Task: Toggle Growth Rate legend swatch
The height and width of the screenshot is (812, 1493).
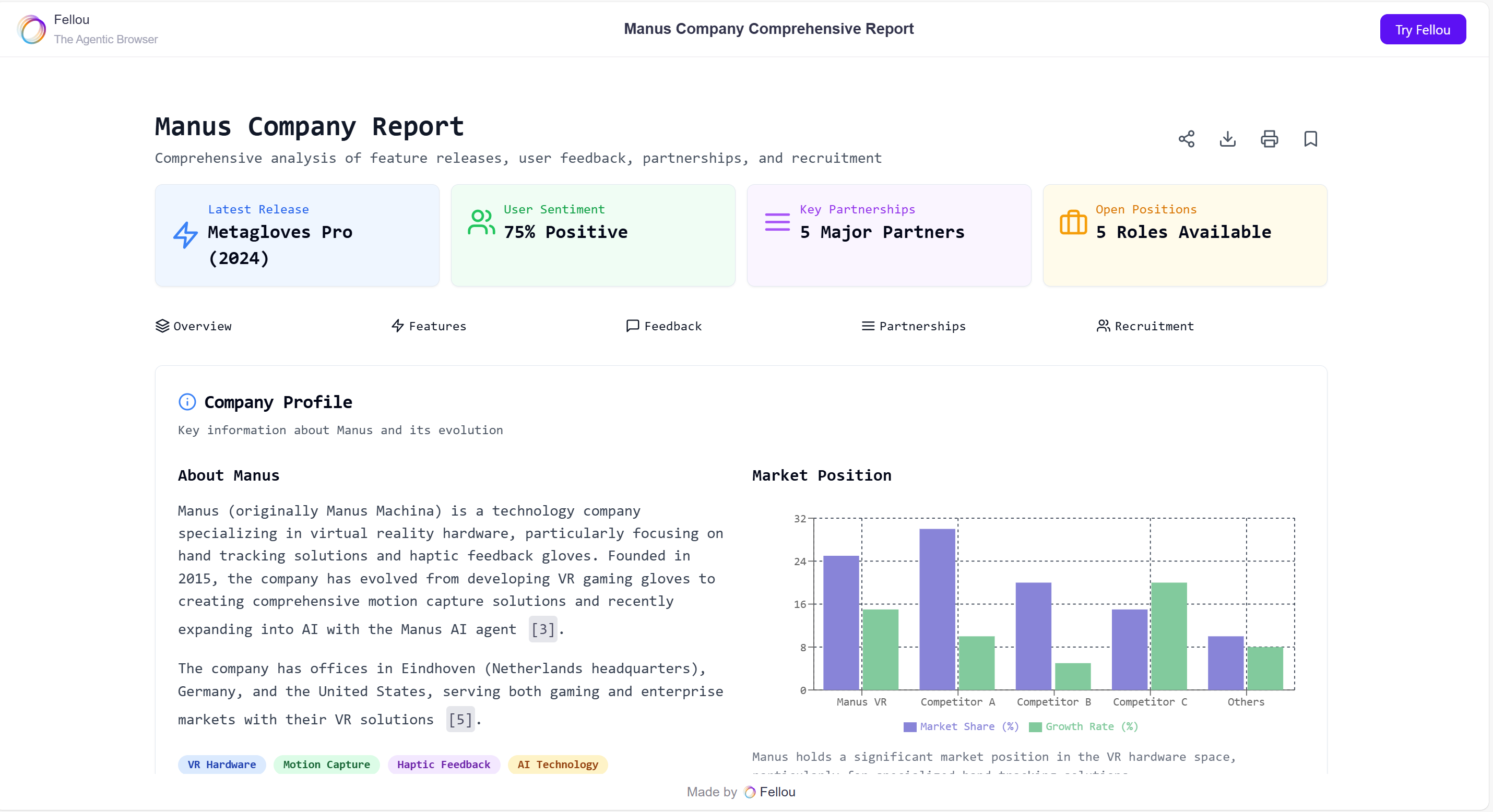Action: coord(1035,727)
